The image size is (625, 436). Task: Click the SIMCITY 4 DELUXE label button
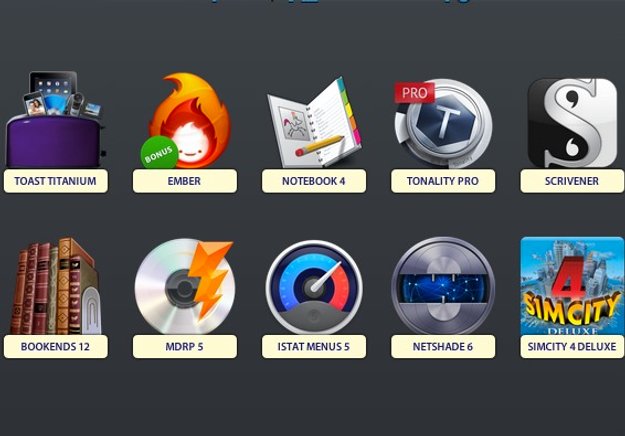[x=572, y=347]
